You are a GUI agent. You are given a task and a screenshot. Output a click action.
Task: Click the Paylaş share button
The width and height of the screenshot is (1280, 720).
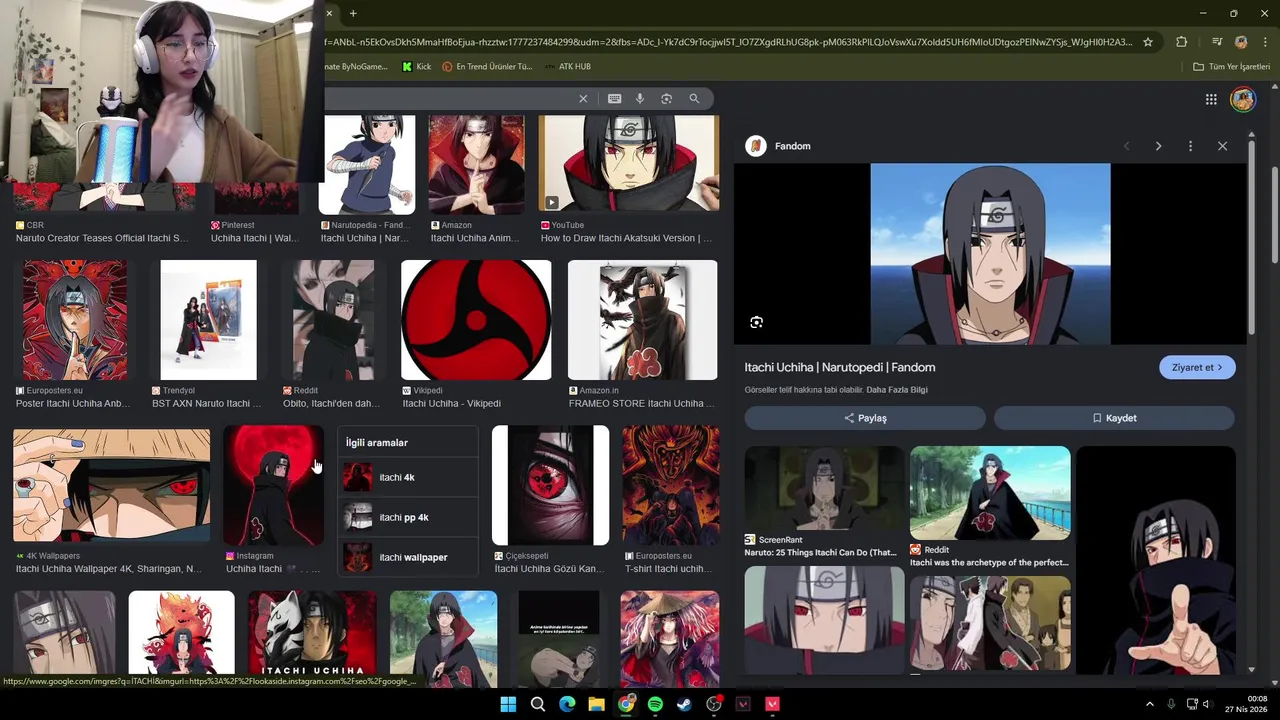click(865, 418)
